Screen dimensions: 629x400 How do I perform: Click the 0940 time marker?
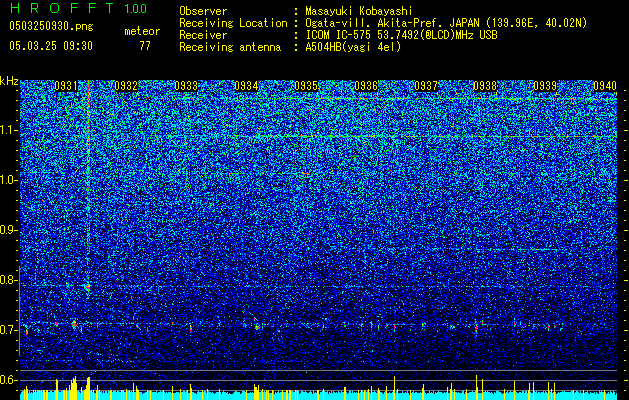pyautogui.click(x=605, y=86)
